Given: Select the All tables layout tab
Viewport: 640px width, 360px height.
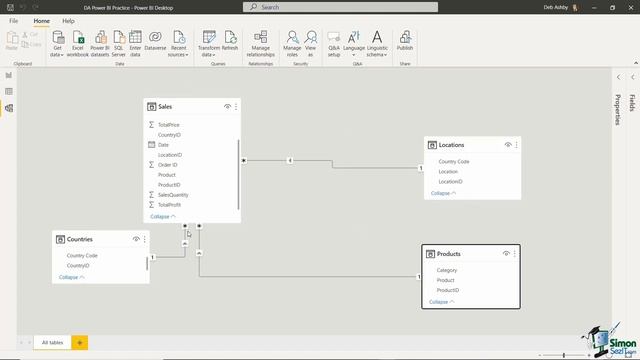Looking at the screenshot, I should coord(53,342).
